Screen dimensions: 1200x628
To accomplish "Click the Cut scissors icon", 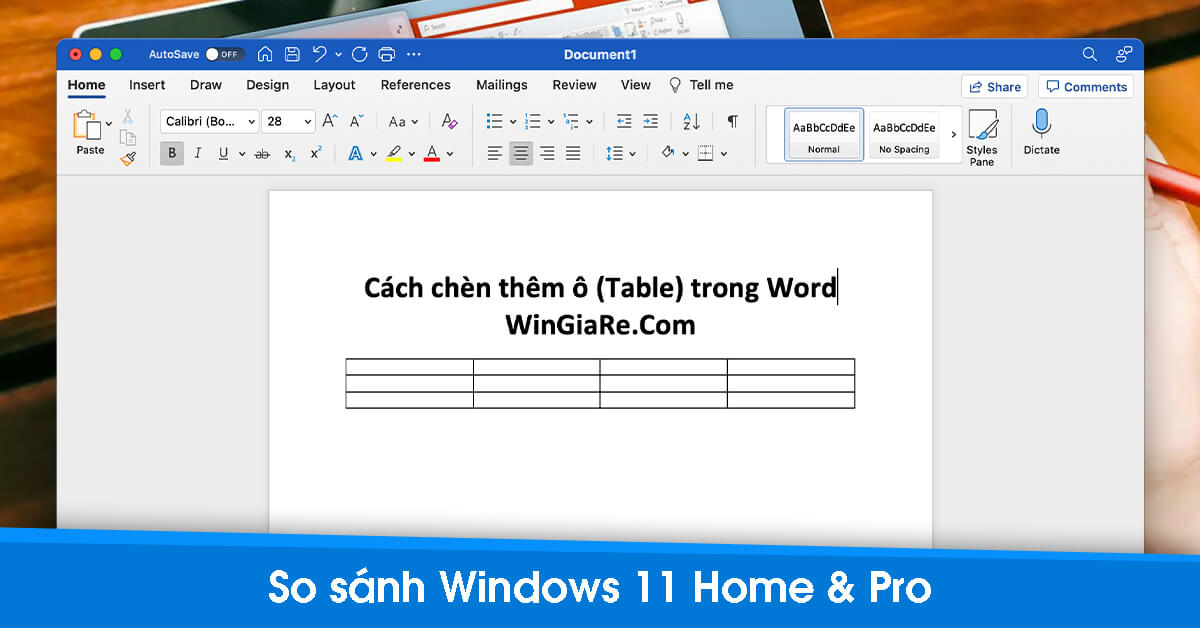I will (128, 117).
